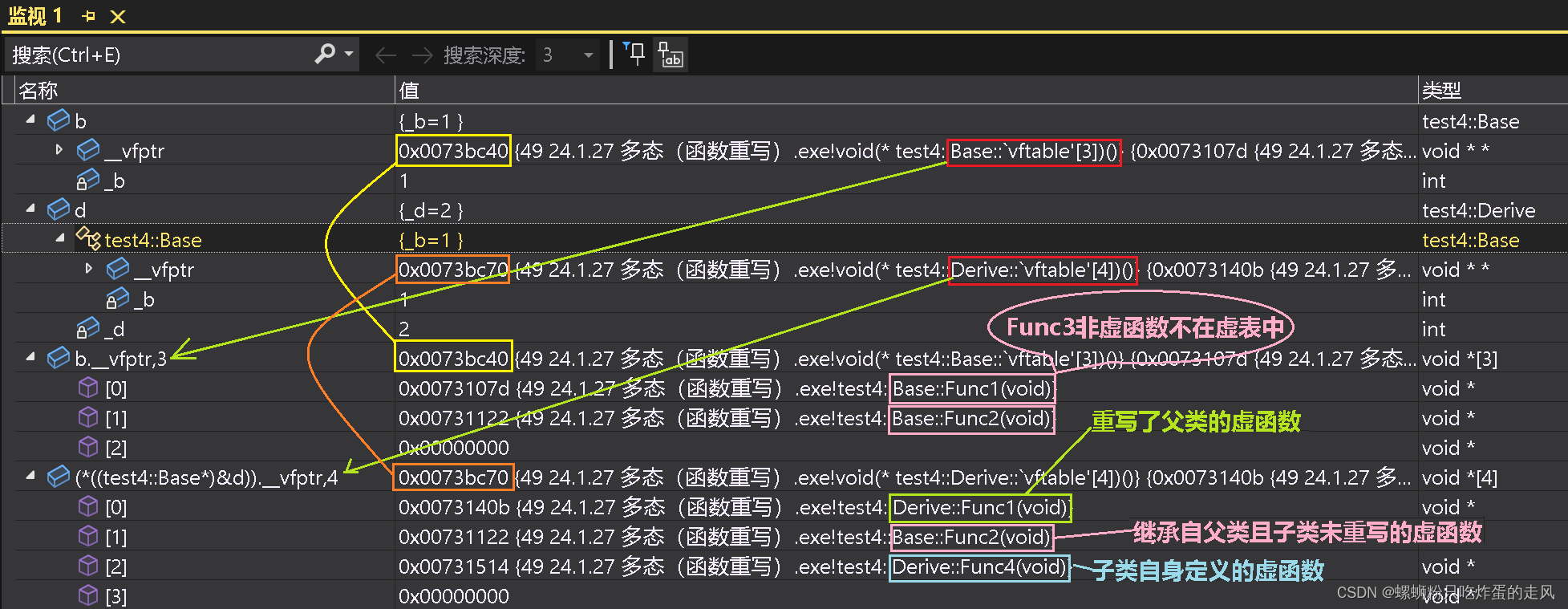This screenshot has width=1568, height=609.
Task: Click the locked field icon of _d
Action: pos(87,329)
